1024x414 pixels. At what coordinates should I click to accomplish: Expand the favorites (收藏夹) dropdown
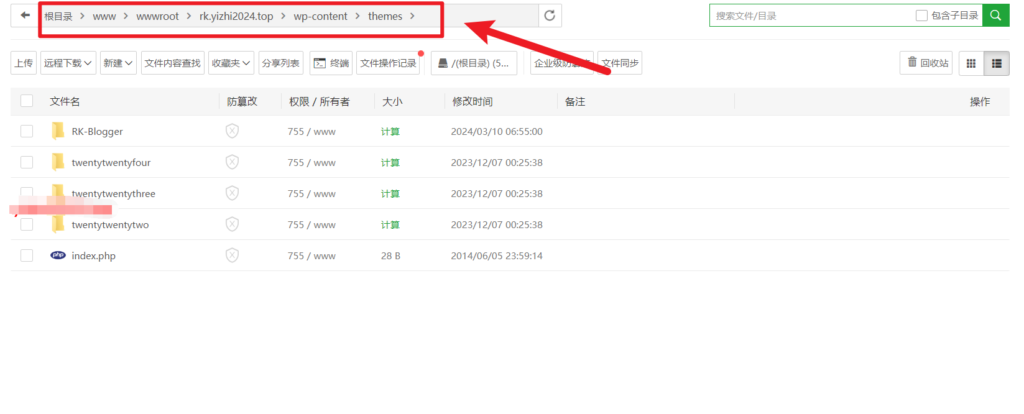[231, 63]
